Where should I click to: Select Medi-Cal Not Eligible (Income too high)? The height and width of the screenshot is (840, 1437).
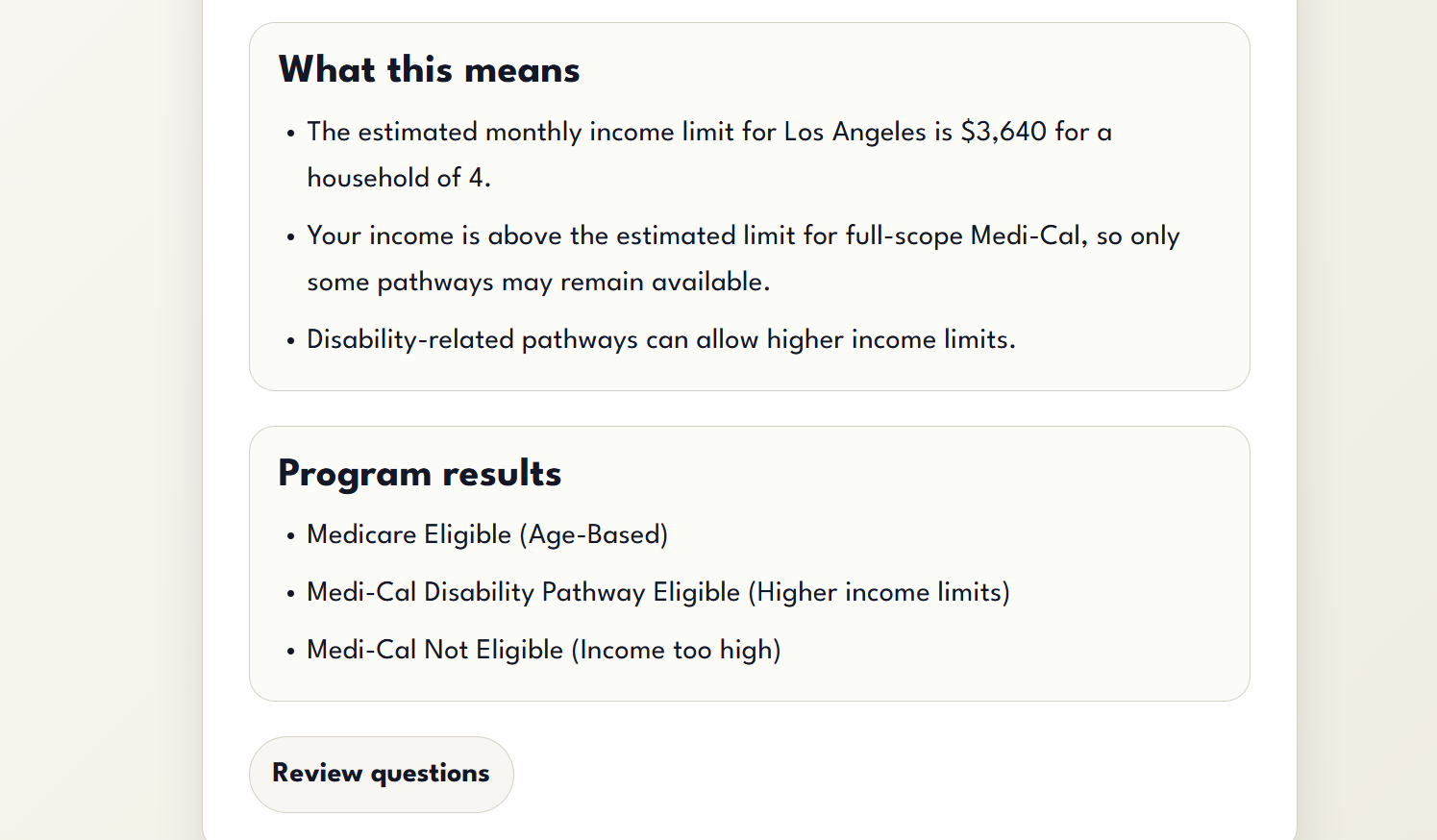pos(544,650)
